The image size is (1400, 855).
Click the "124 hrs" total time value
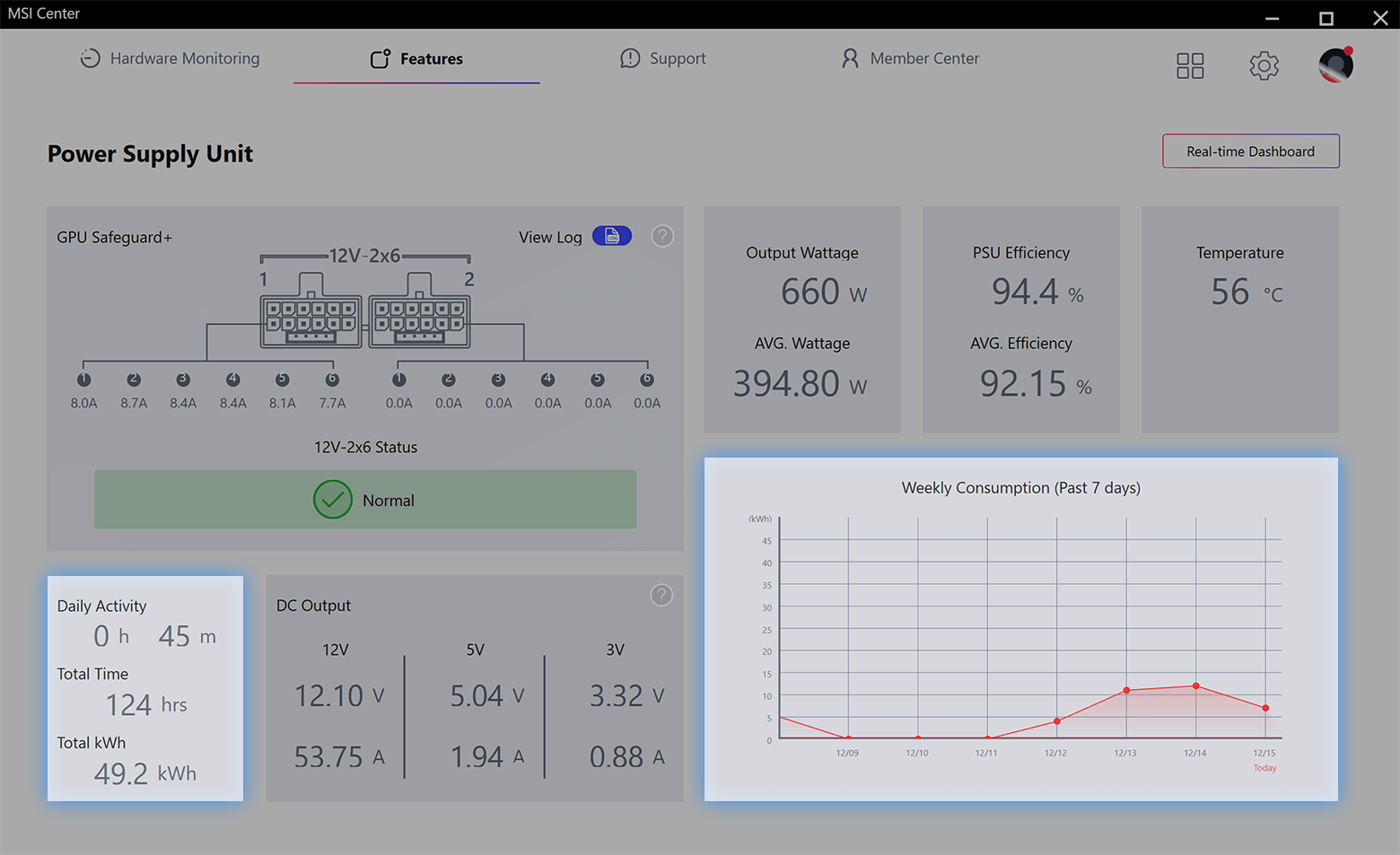click(146, 705)
